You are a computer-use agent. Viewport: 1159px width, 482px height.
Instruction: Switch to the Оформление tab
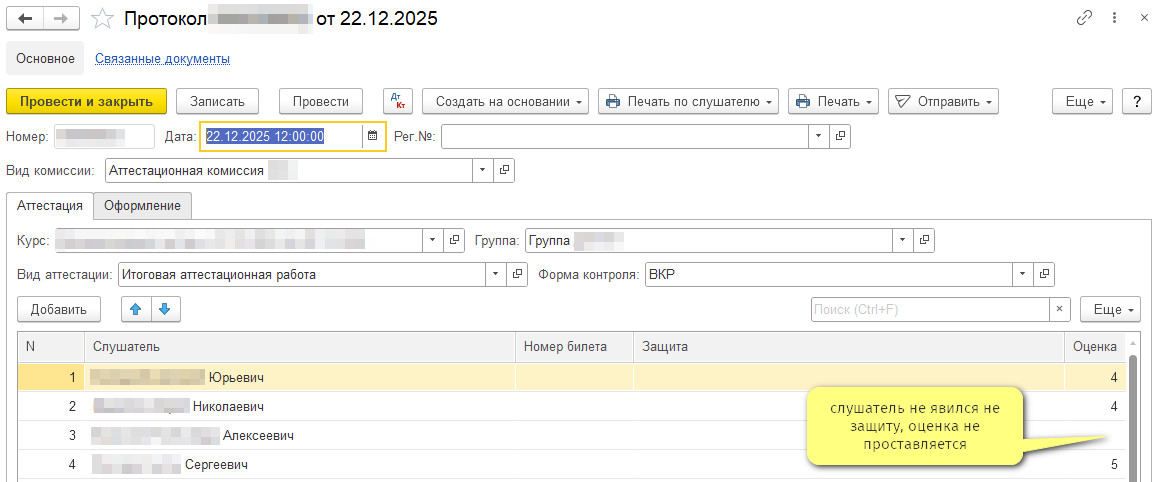pyautogui.click(x=142, y=205)
